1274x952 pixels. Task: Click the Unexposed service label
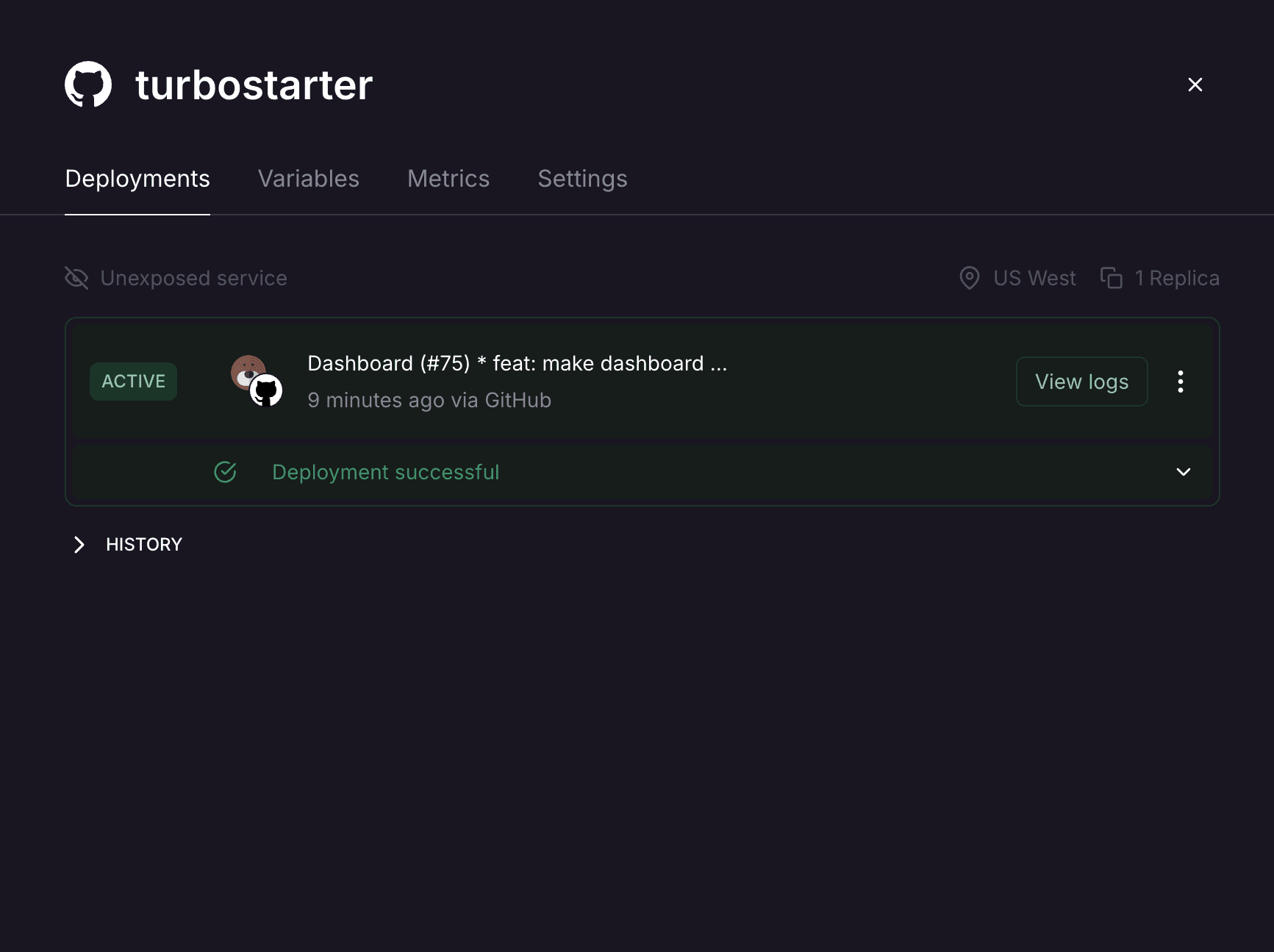194,278
